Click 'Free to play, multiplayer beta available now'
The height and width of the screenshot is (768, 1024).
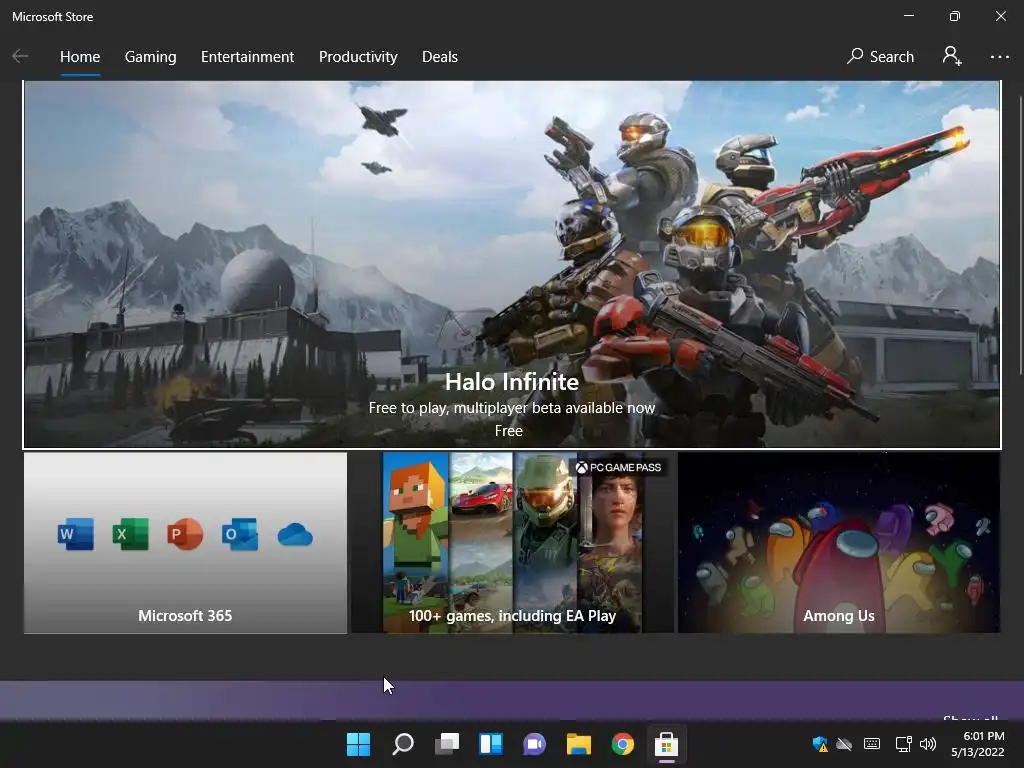point(511,408)
